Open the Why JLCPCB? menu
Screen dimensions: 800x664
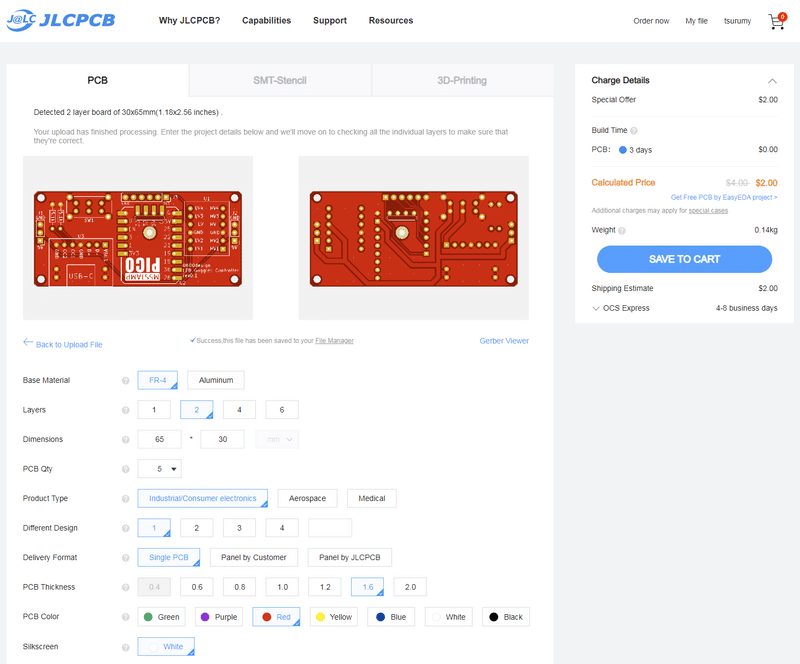pyautogui.click(x=189, y=20)
